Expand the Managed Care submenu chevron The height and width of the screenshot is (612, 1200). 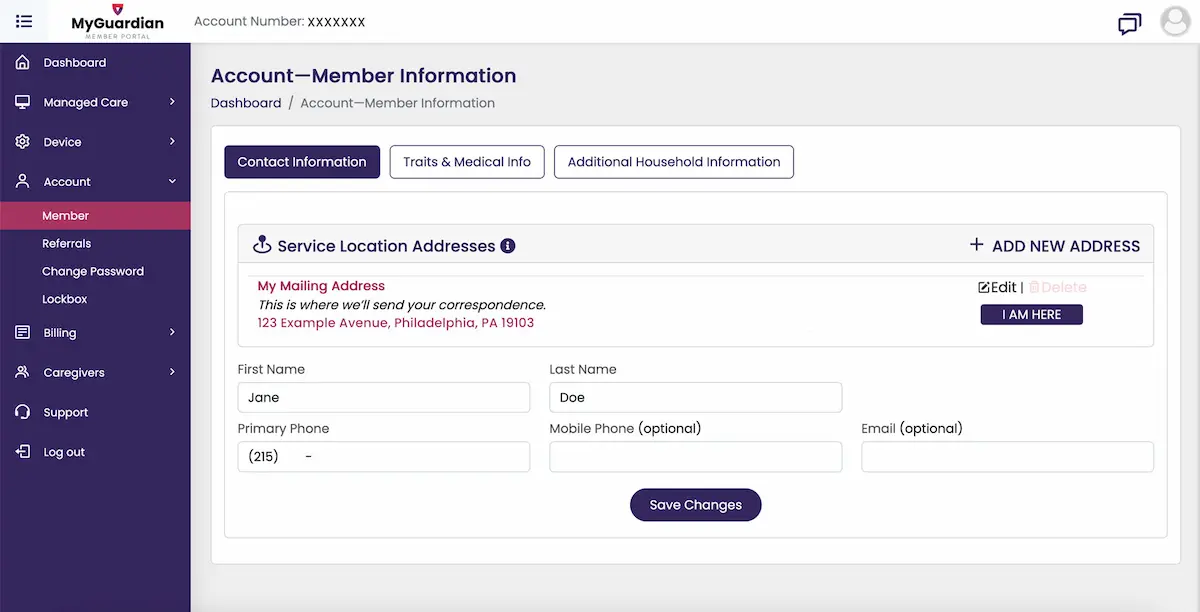tap(172, 102)
